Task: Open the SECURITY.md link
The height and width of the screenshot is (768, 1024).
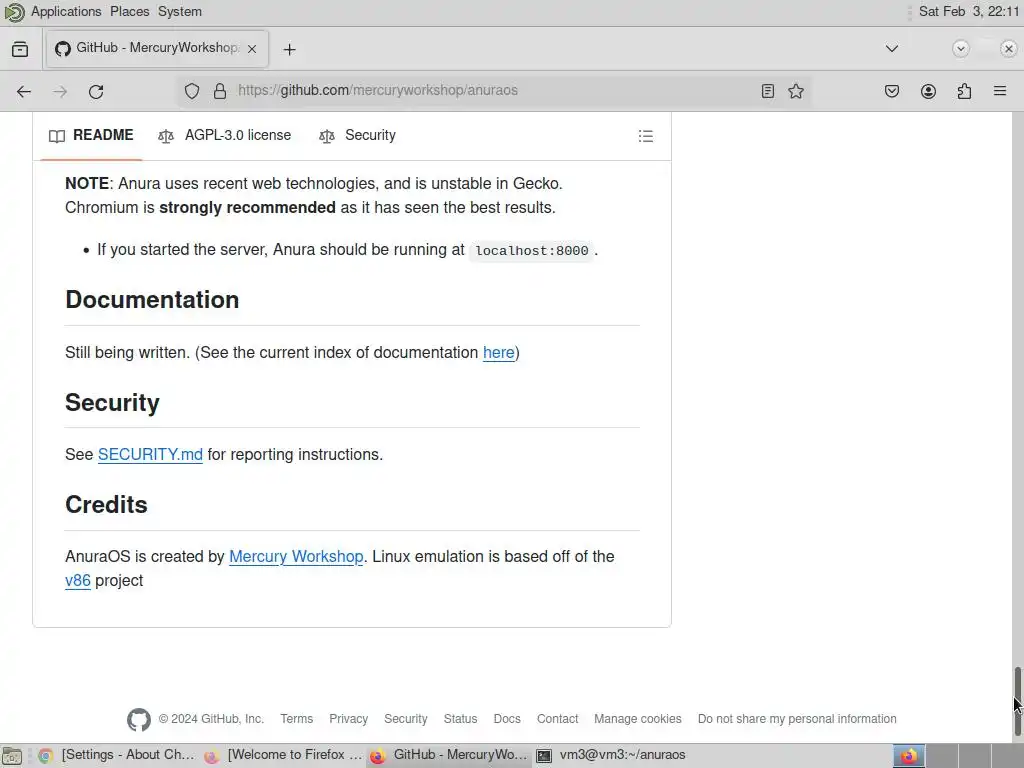Action: (x=150, y=455)
